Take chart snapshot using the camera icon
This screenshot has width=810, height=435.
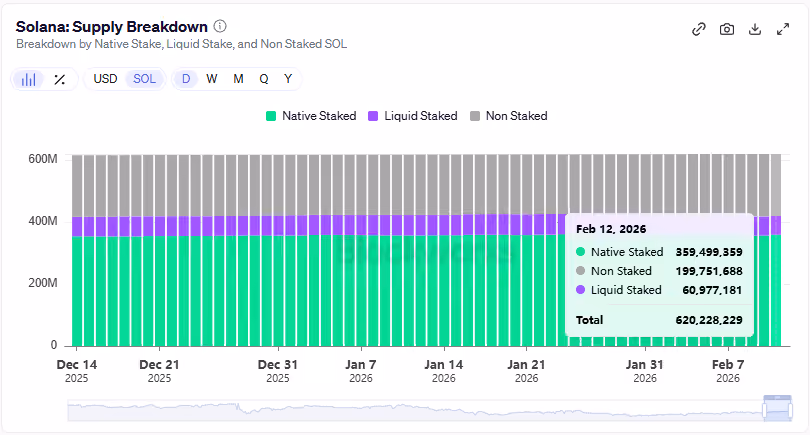(x=727, y=29)
